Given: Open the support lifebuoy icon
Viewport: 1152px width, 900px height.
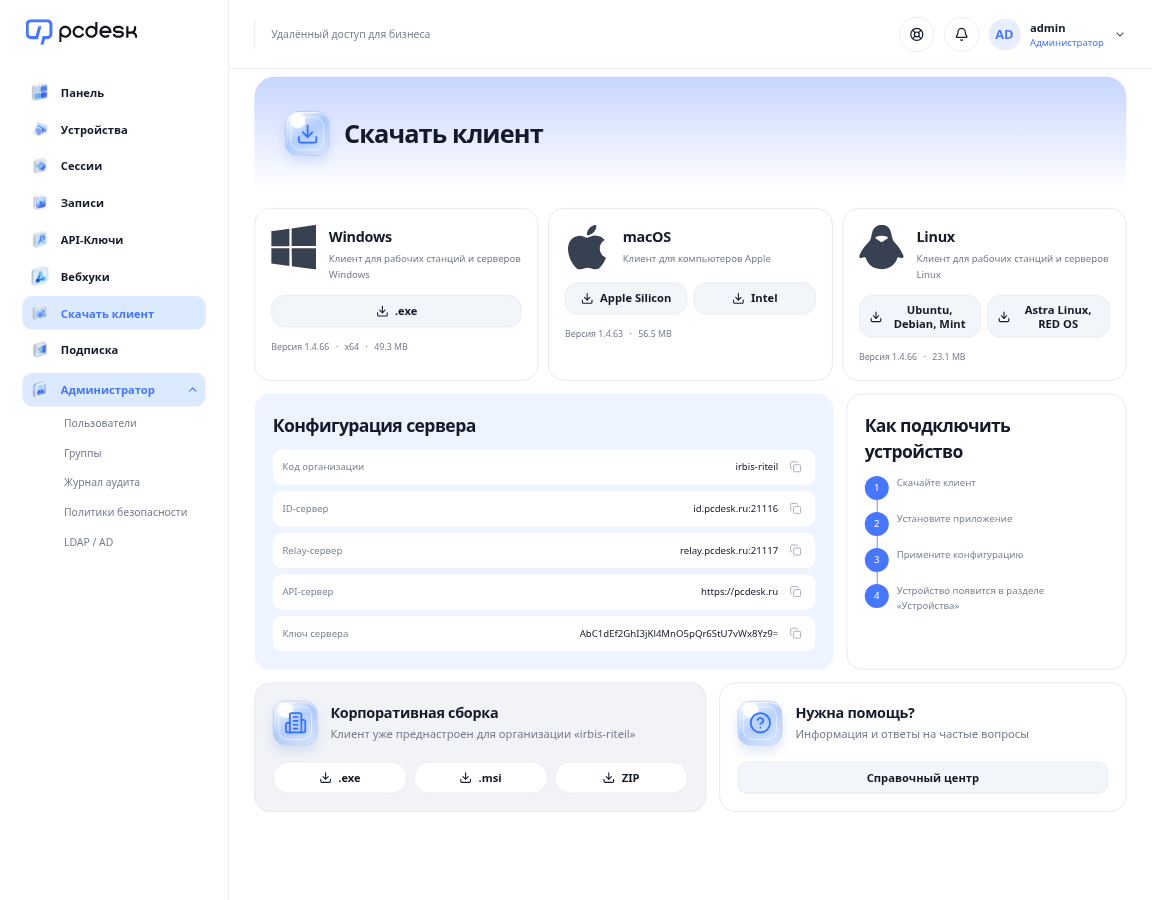Looking at the screenshot, I should 916,34.
